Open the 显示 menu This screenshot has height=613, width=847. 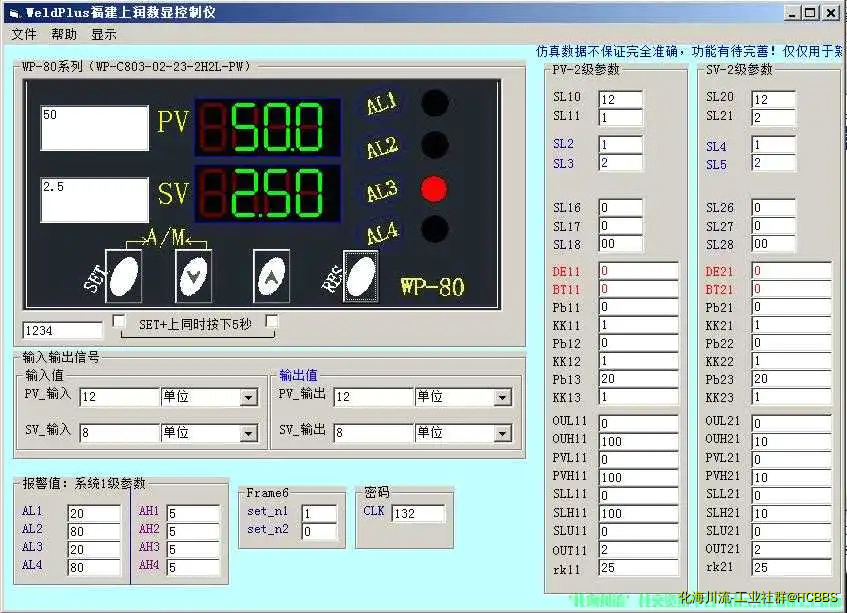tap(104, 35)
